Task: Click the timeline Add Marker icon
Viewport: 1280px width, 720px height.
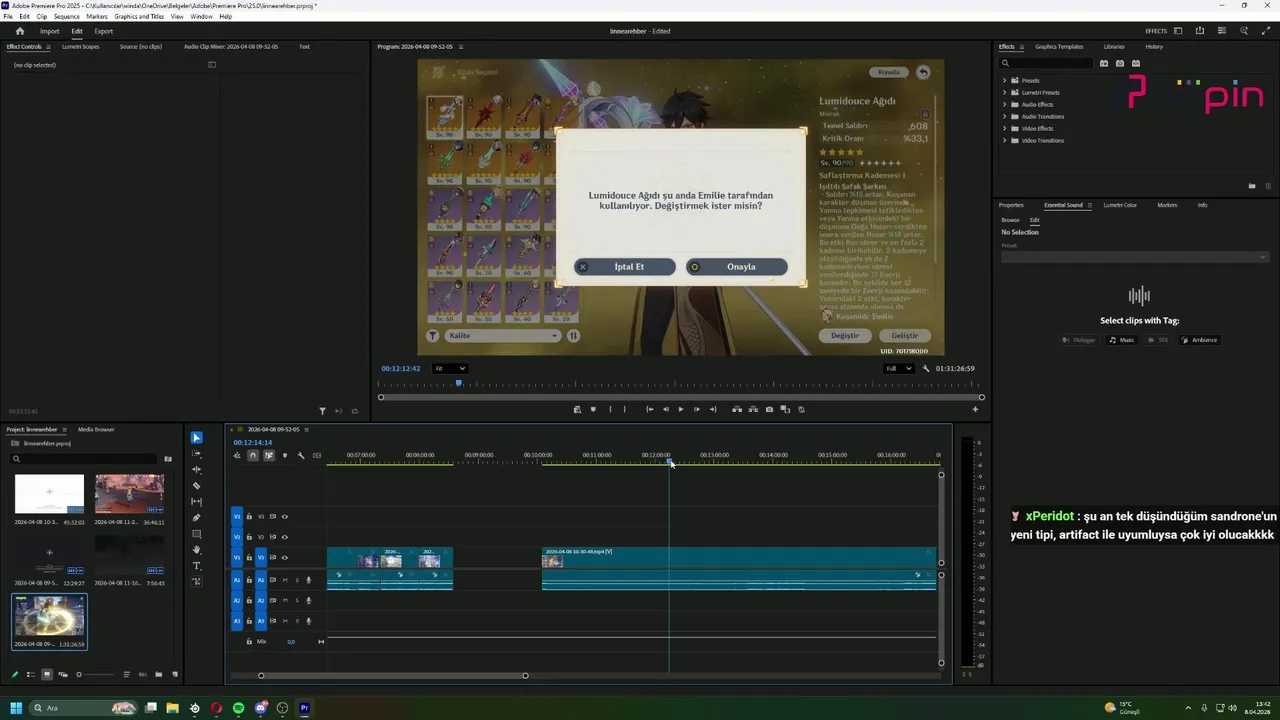Action: tap(285, 456)
